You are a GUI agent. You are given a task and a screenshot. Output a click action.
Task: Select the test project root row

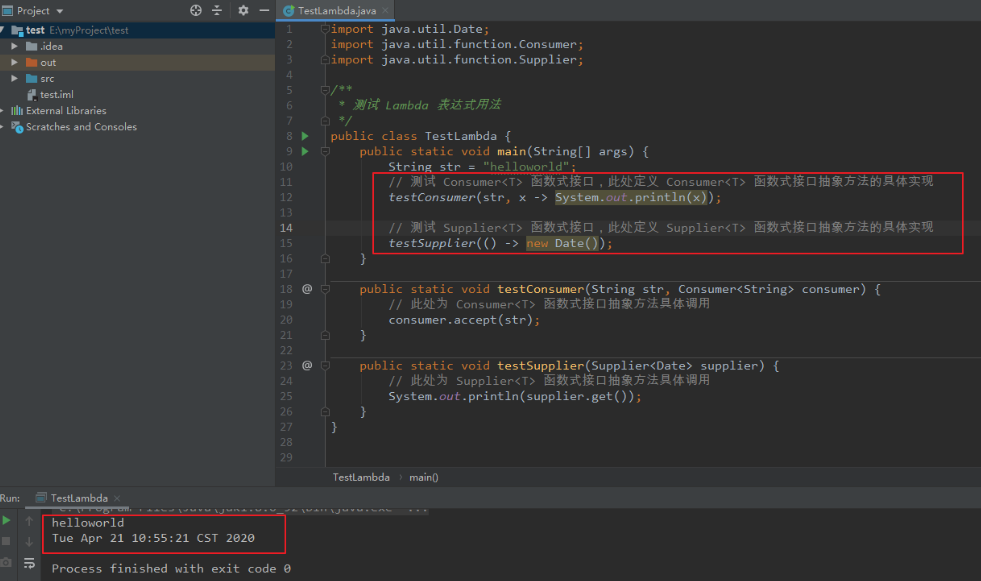click(138, 30)
